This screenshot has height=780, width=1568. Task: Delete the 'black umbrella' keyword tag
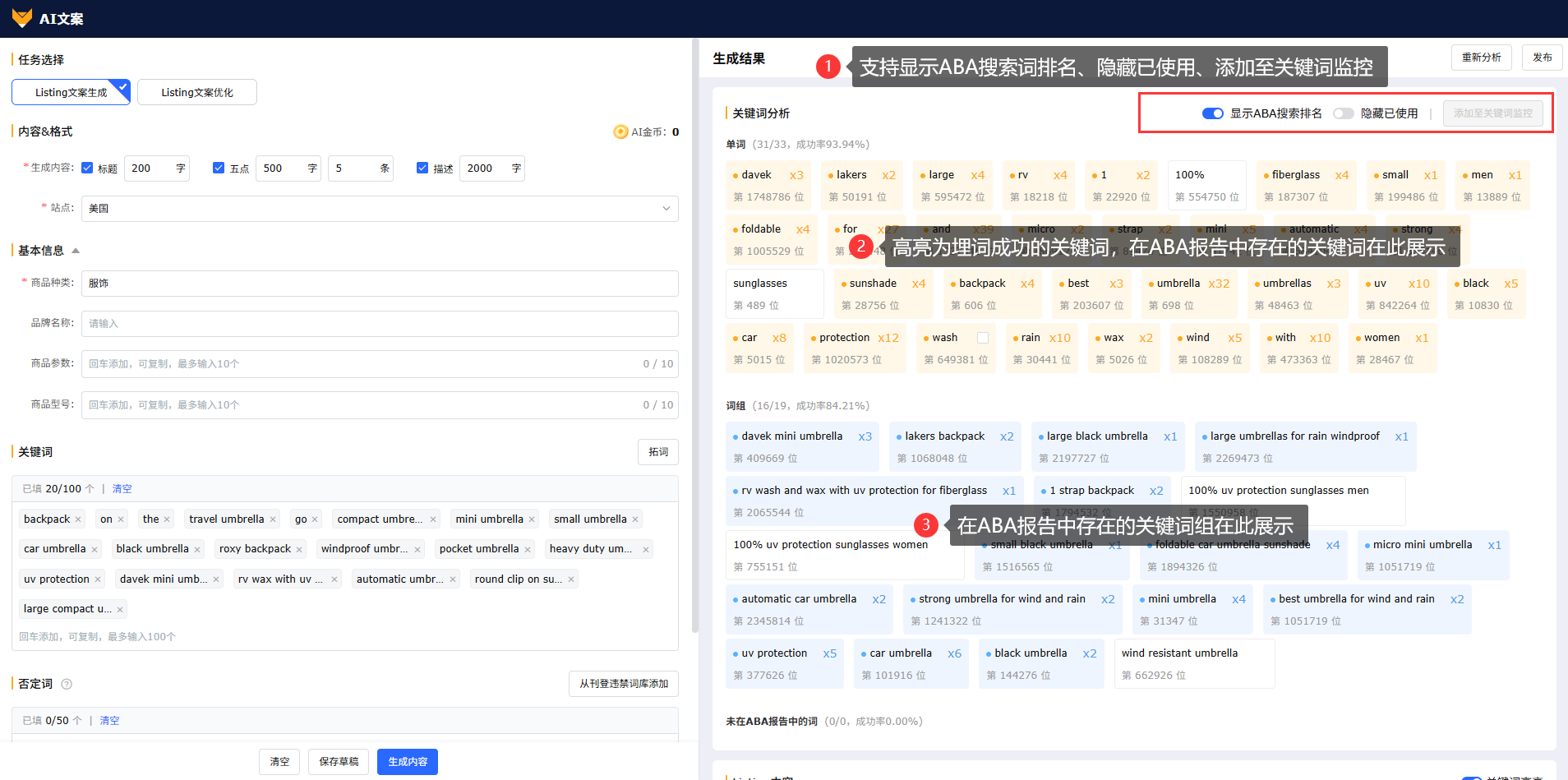pyautogui.click(x=197, y=549)
